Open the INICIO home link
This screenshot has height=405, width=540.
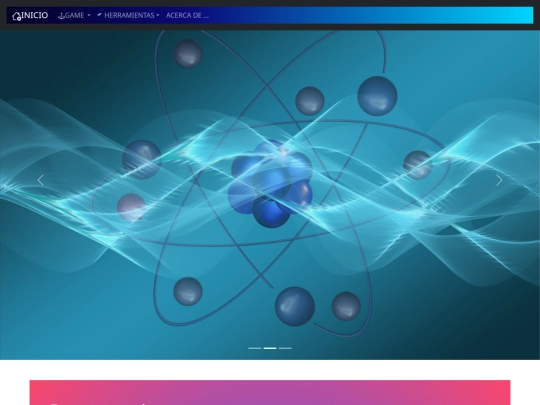(x=30, y=15)
